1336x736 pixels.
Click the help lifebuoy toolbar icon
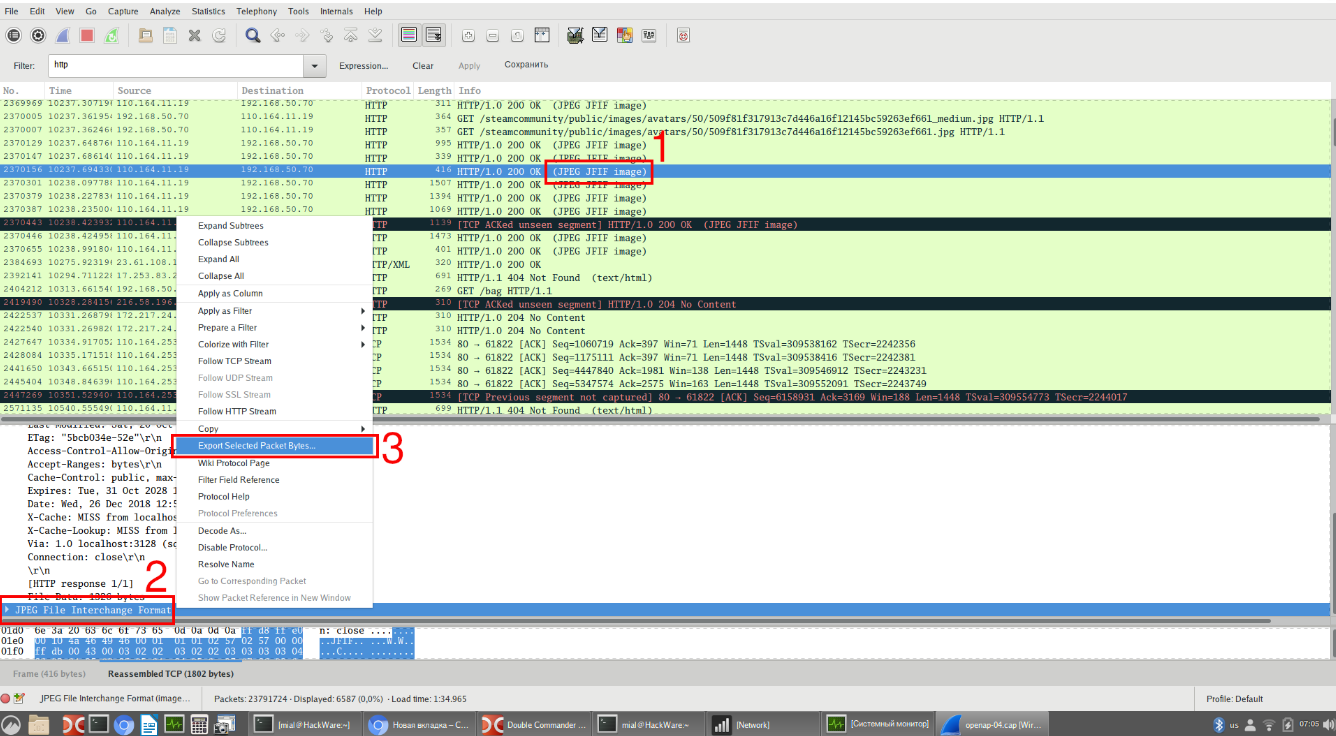point(684,35)
